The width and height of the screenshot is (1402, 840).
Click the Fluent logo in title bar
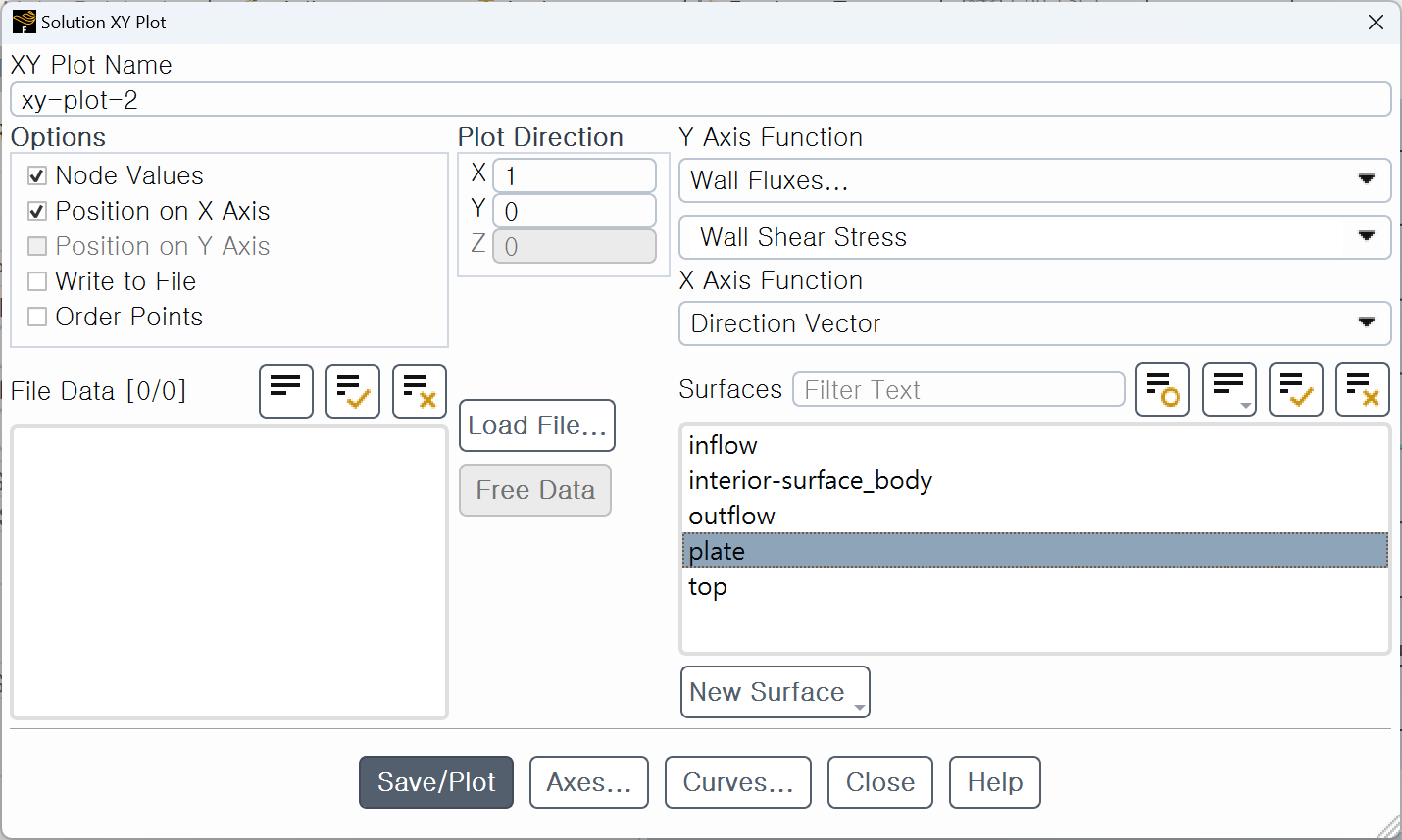24,22
